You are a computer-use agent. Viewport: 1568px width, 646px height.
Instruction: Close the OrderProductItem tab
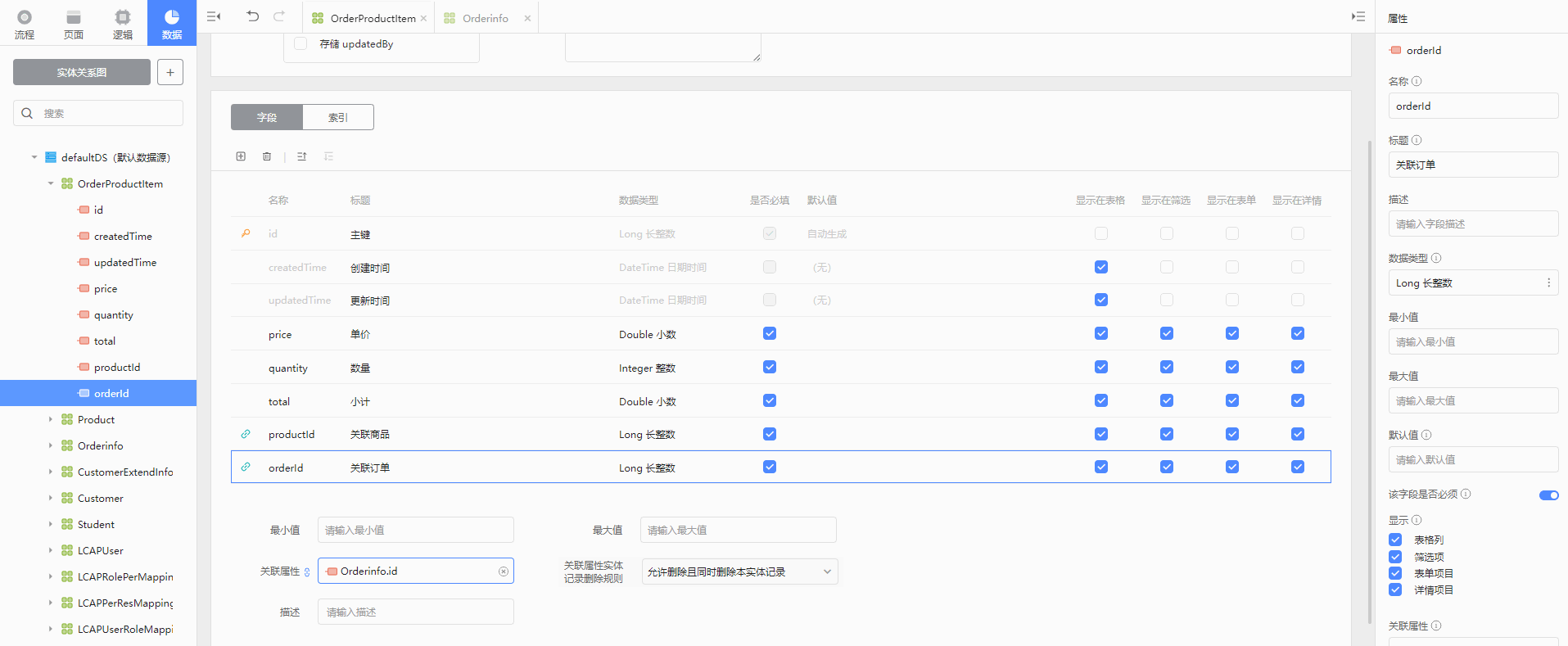[423, 18]
